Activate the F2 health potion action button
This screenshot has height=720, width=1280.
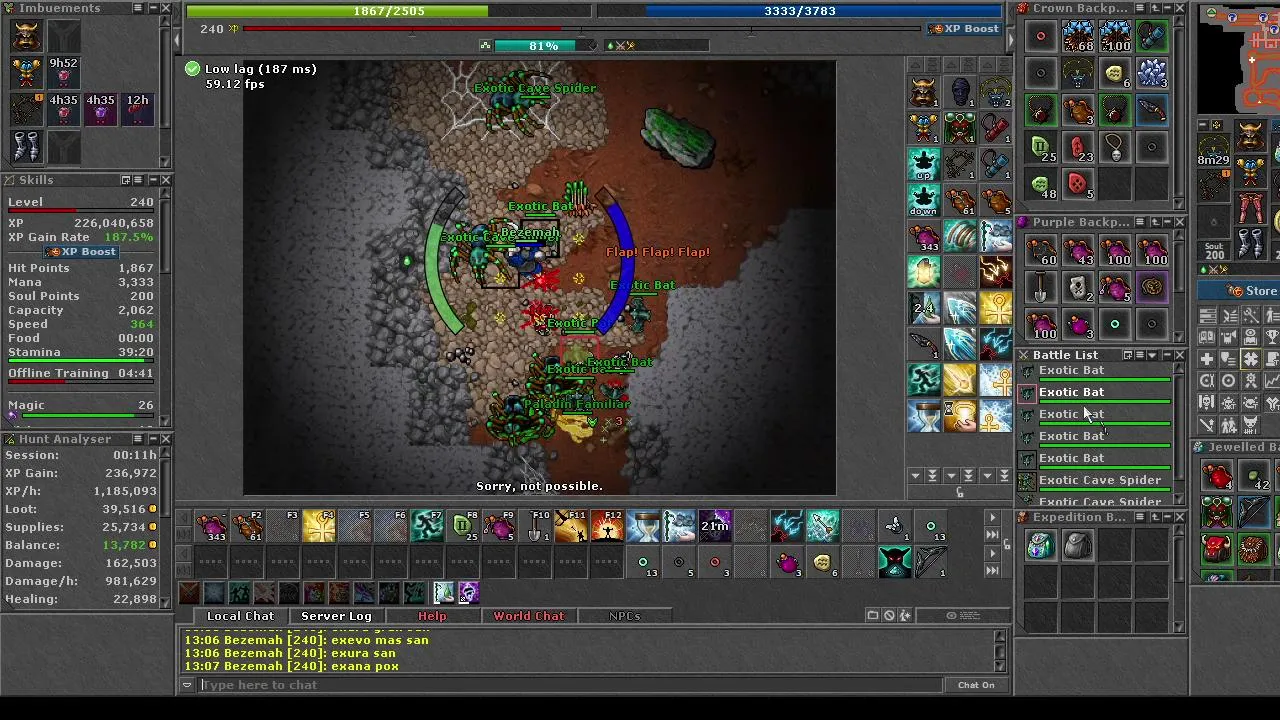coord(247,526)
